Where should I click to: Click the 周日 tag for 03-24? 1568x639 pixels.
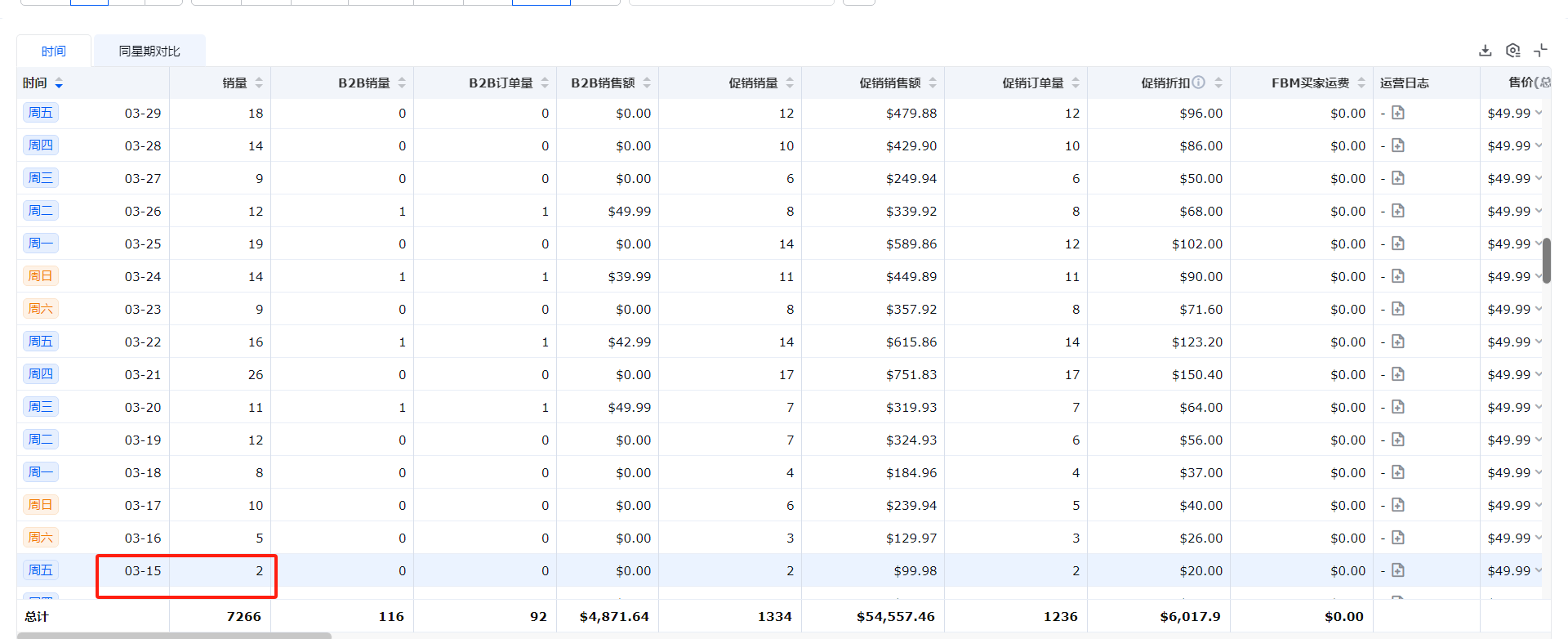pos(41,276)
